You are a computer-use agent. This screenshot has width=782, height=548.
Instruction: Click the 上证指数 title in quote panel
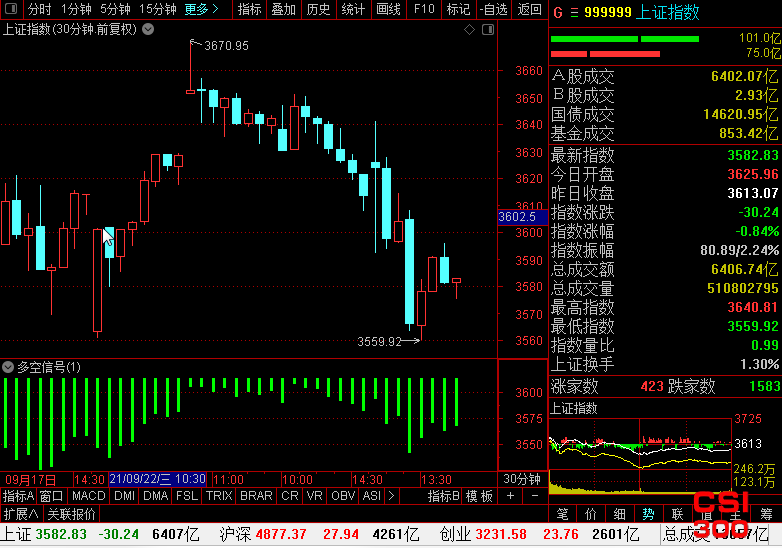tap(669, 12)
